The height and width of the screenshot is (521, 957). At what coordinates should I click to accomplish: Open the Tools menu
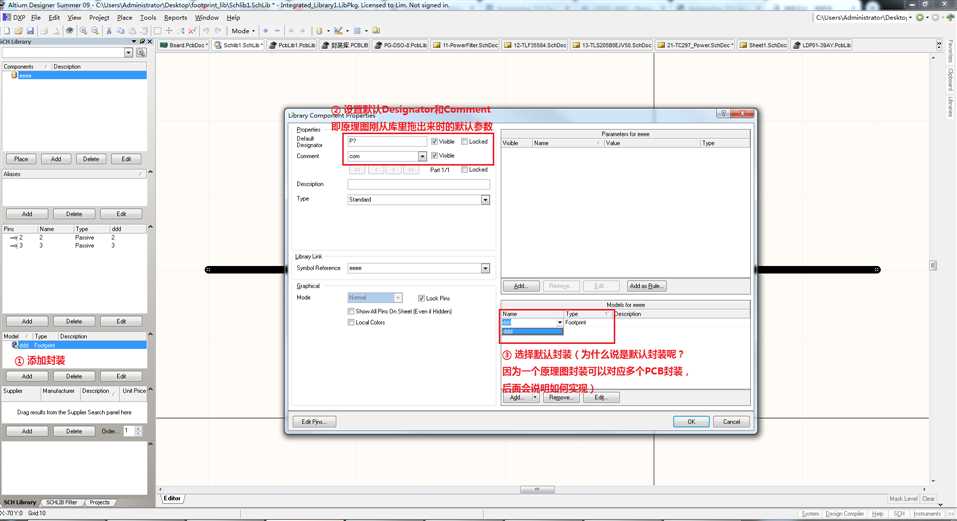pos(148,18)
